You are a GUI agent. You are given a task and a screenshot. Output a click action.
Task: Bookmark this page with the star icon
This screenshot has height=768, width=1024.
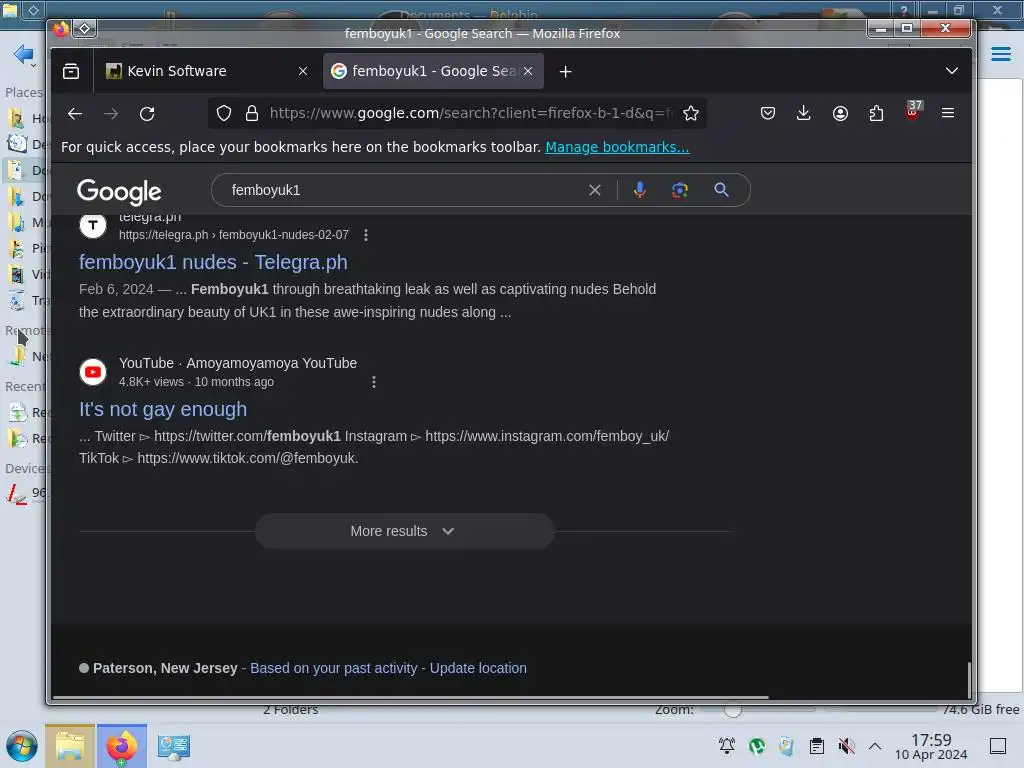click(691, 114)
